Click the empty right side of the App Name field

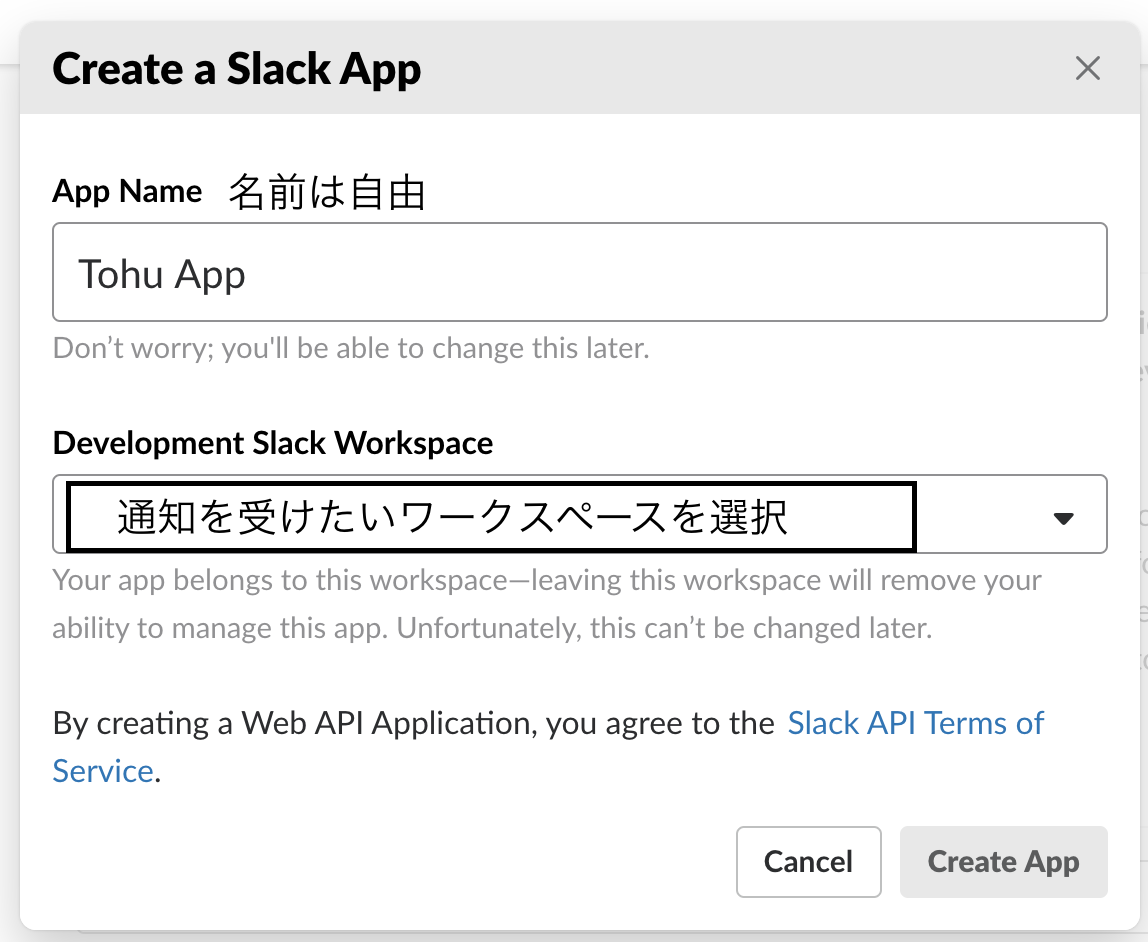pyautogui.click(x=850, y=272)
